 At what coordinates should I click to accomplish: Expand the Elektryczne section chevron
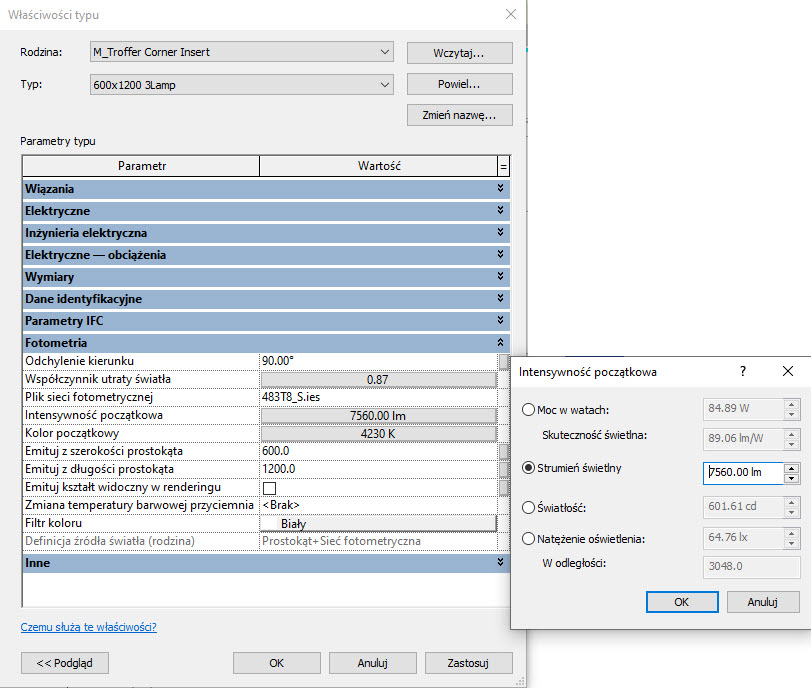500,211
